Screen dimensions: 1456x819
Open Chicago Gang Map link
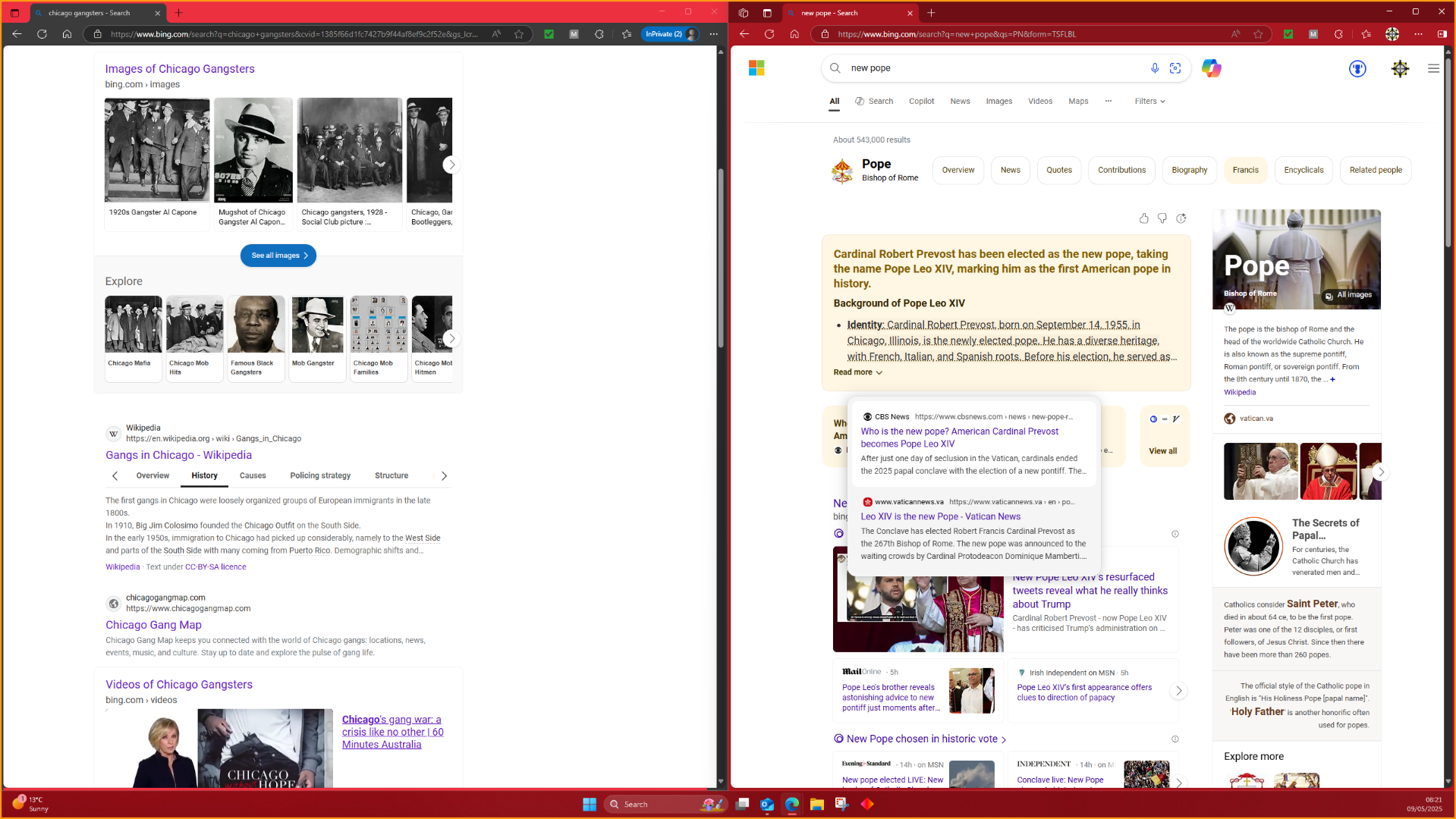click(x=153, y=625)
